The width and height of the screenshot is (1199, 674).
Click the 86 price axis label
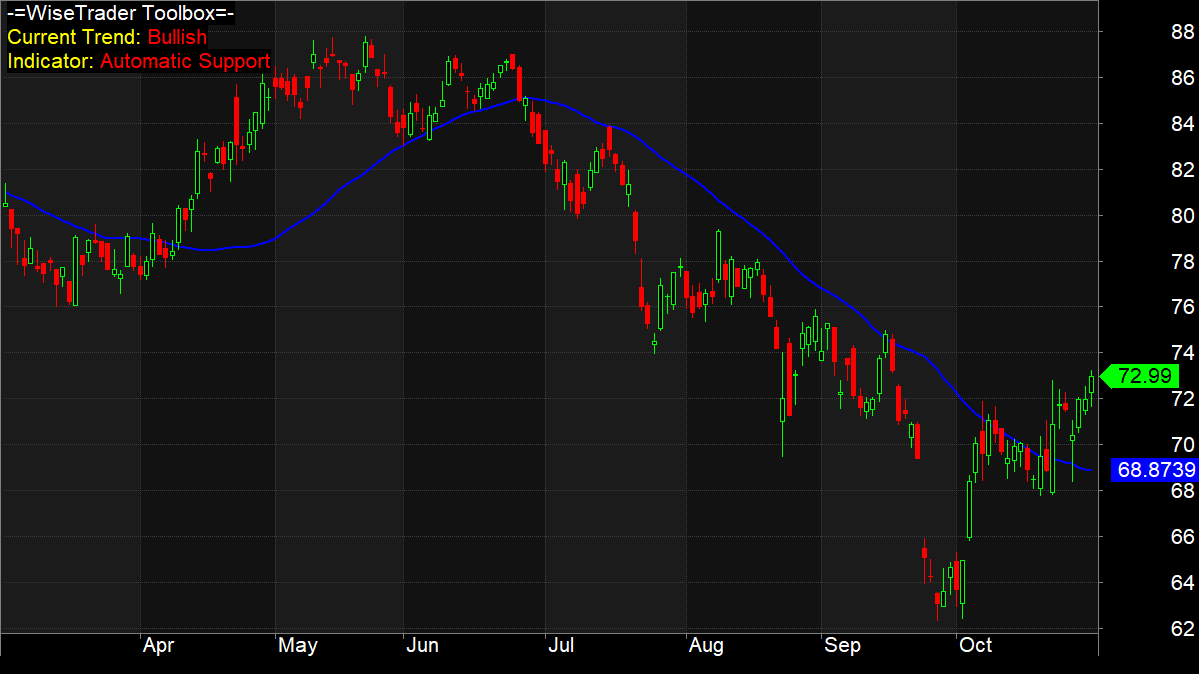(1182, 78)
